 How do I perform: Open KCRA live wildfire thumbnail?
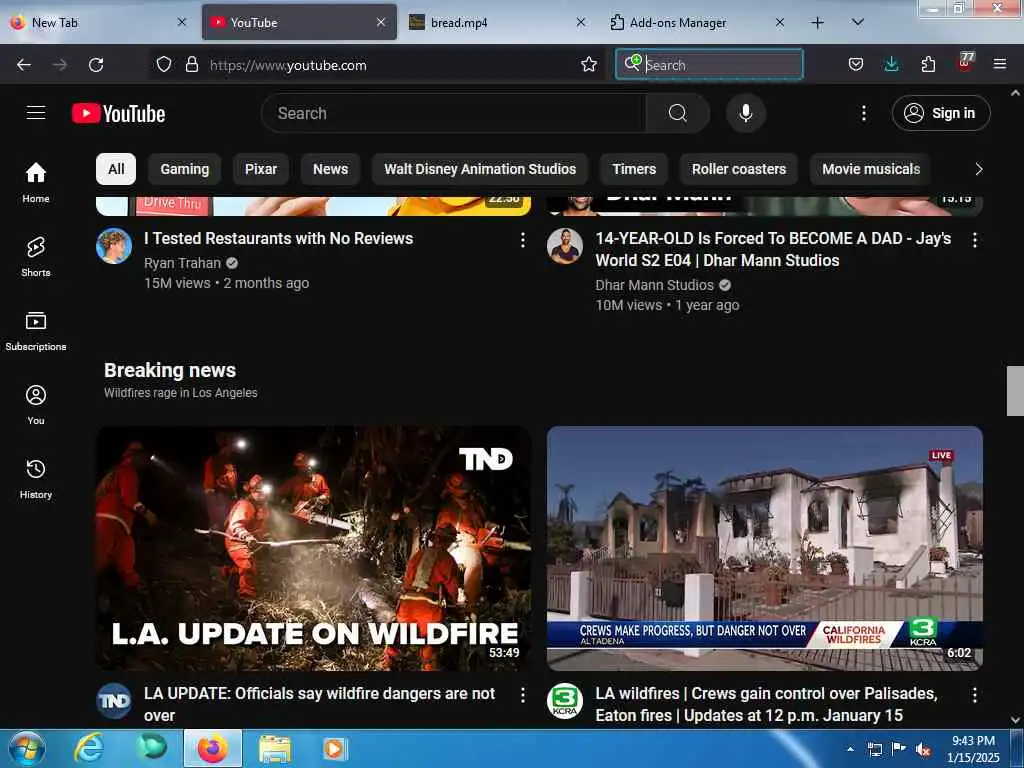point(765,548)
